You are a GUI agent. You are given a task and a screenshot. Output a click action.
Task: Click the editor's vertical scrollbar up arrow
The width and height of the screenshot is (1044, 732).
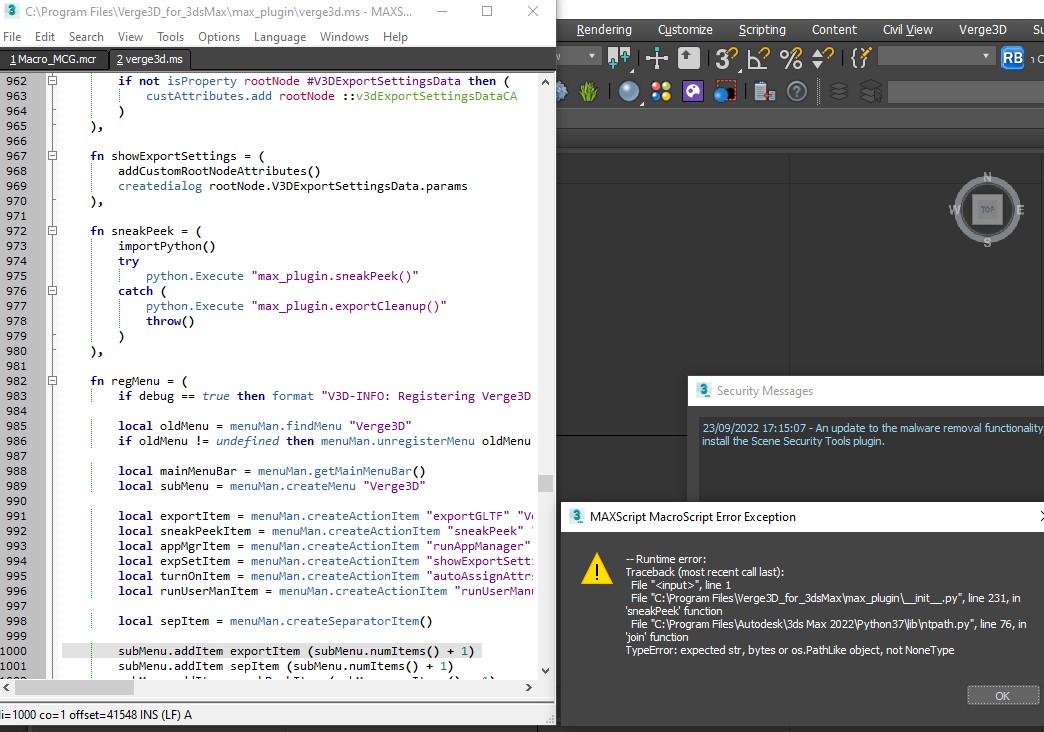click(545, 82)
